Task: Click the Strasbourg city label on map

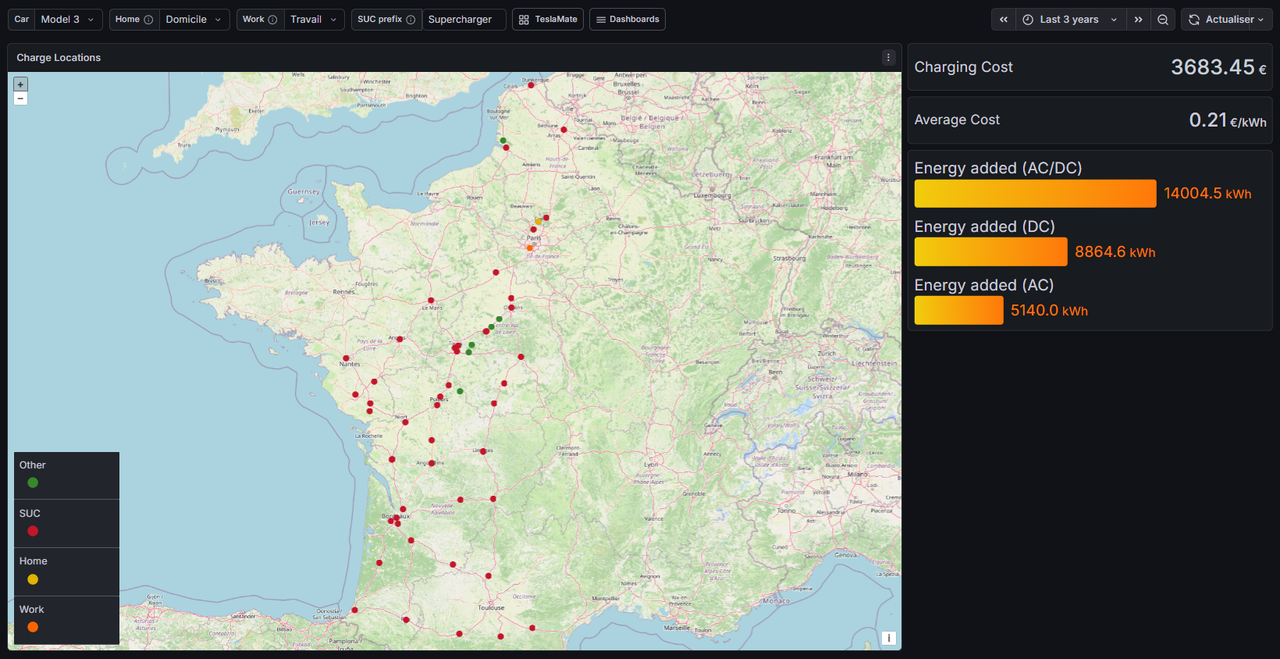Action: point(788,257)
